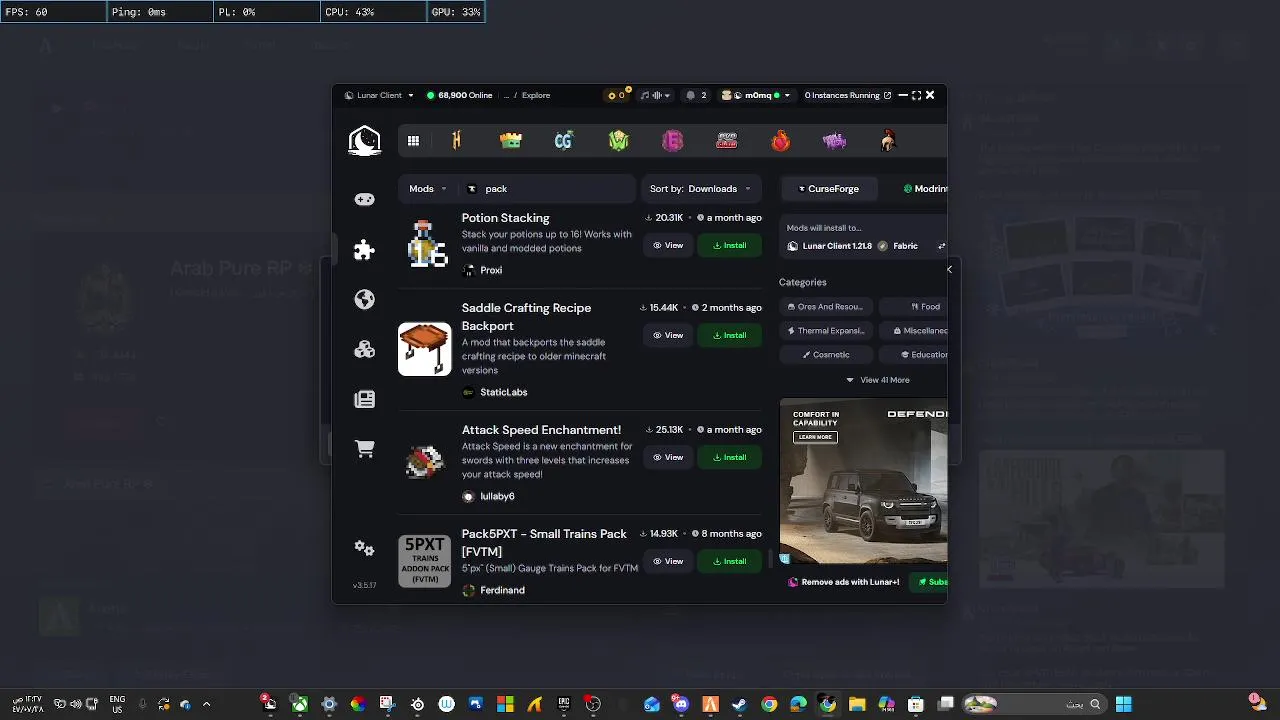Open the globe explore sidebar section
Viewport: 1280px width, 720px height.
click(364, 299)
